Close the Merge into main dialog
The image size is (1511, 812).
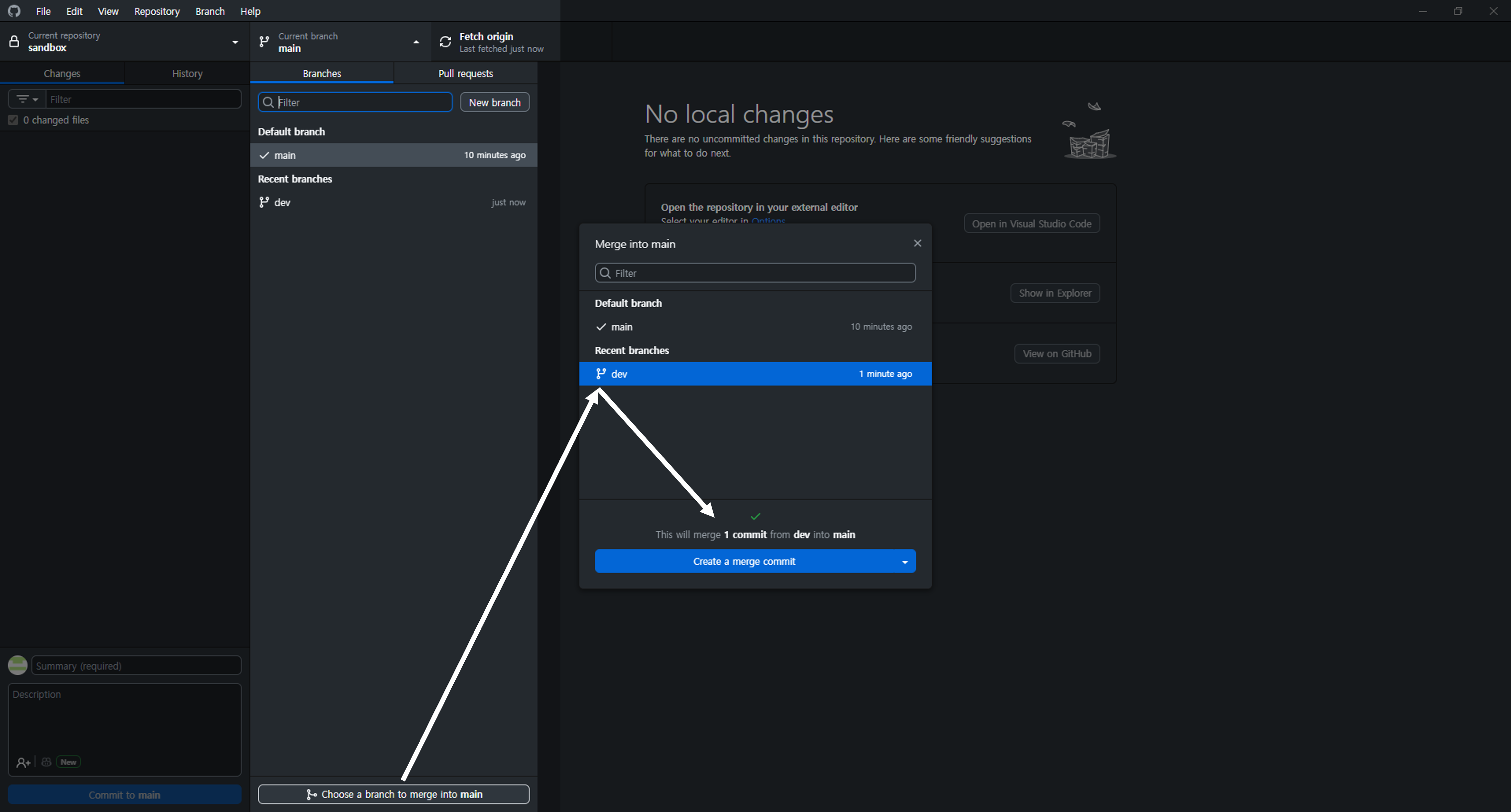click(x=917, y=243)
